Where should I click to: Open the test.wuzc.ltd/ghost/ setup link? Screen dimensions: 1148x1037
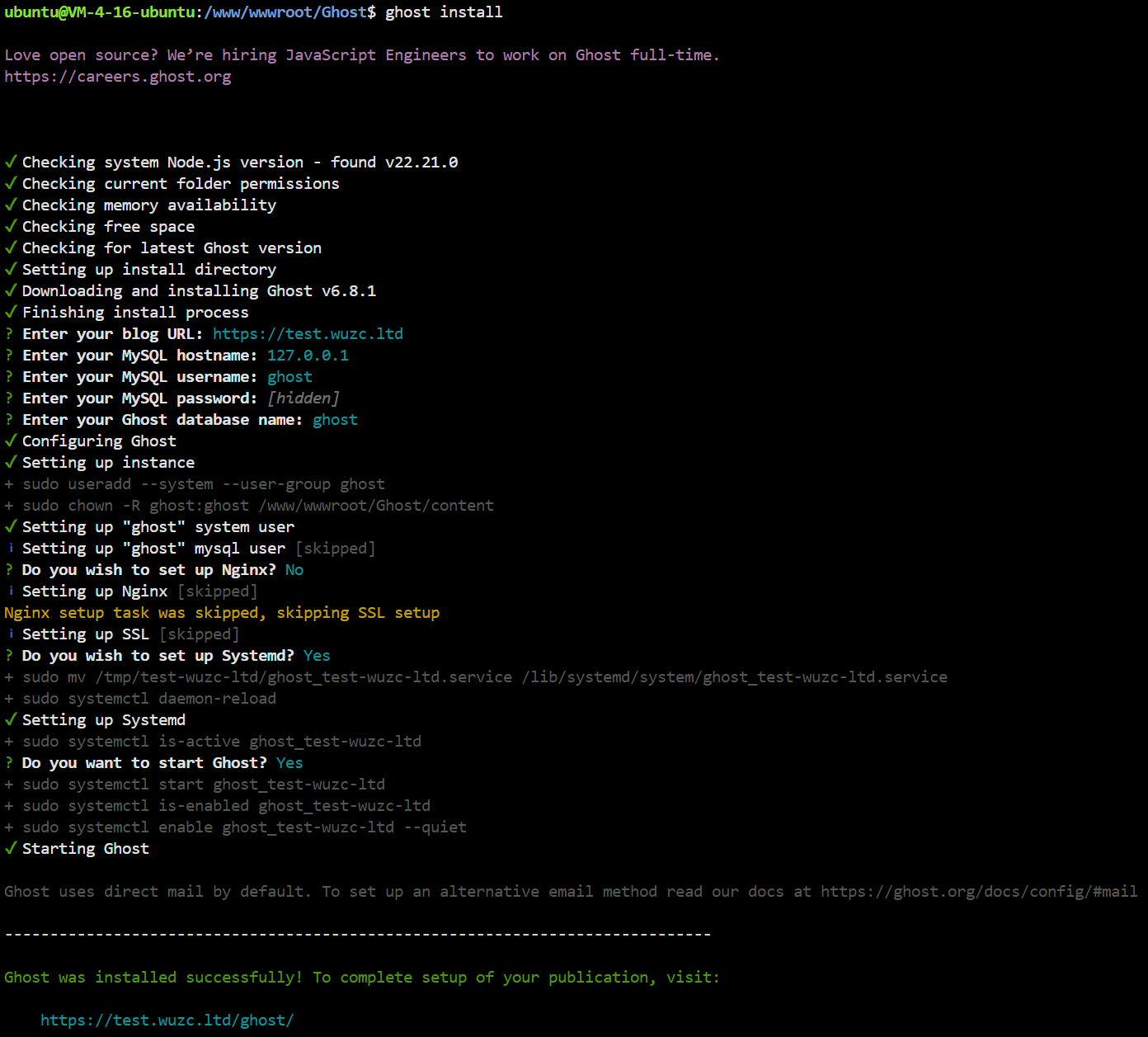(167, 1021)
